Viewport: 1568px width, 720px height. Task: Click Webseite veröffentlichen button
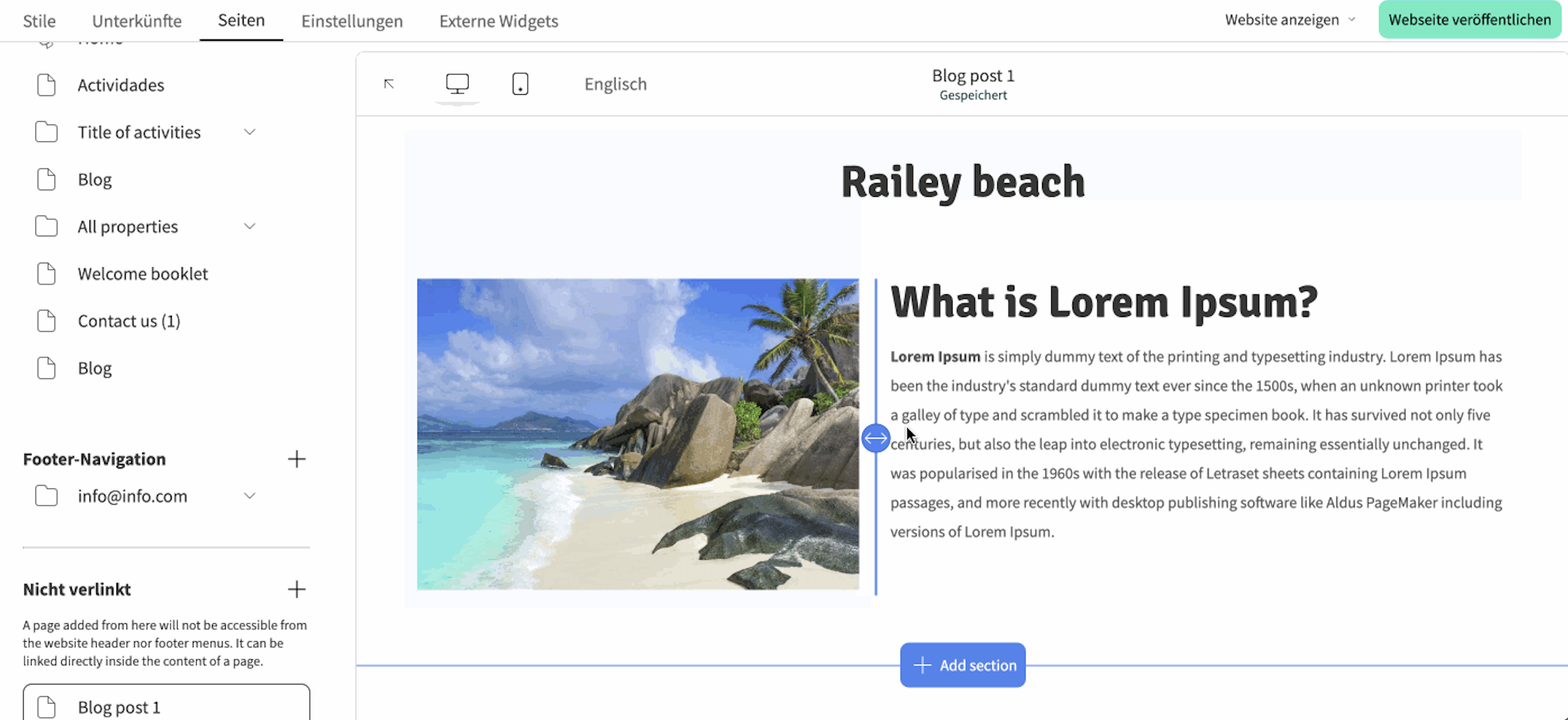(1470, 20)
